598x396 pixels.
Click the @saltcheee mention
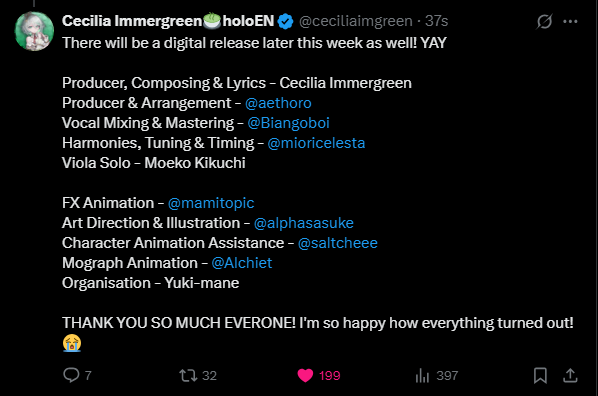pyautogui.click(x=338, y=243)
